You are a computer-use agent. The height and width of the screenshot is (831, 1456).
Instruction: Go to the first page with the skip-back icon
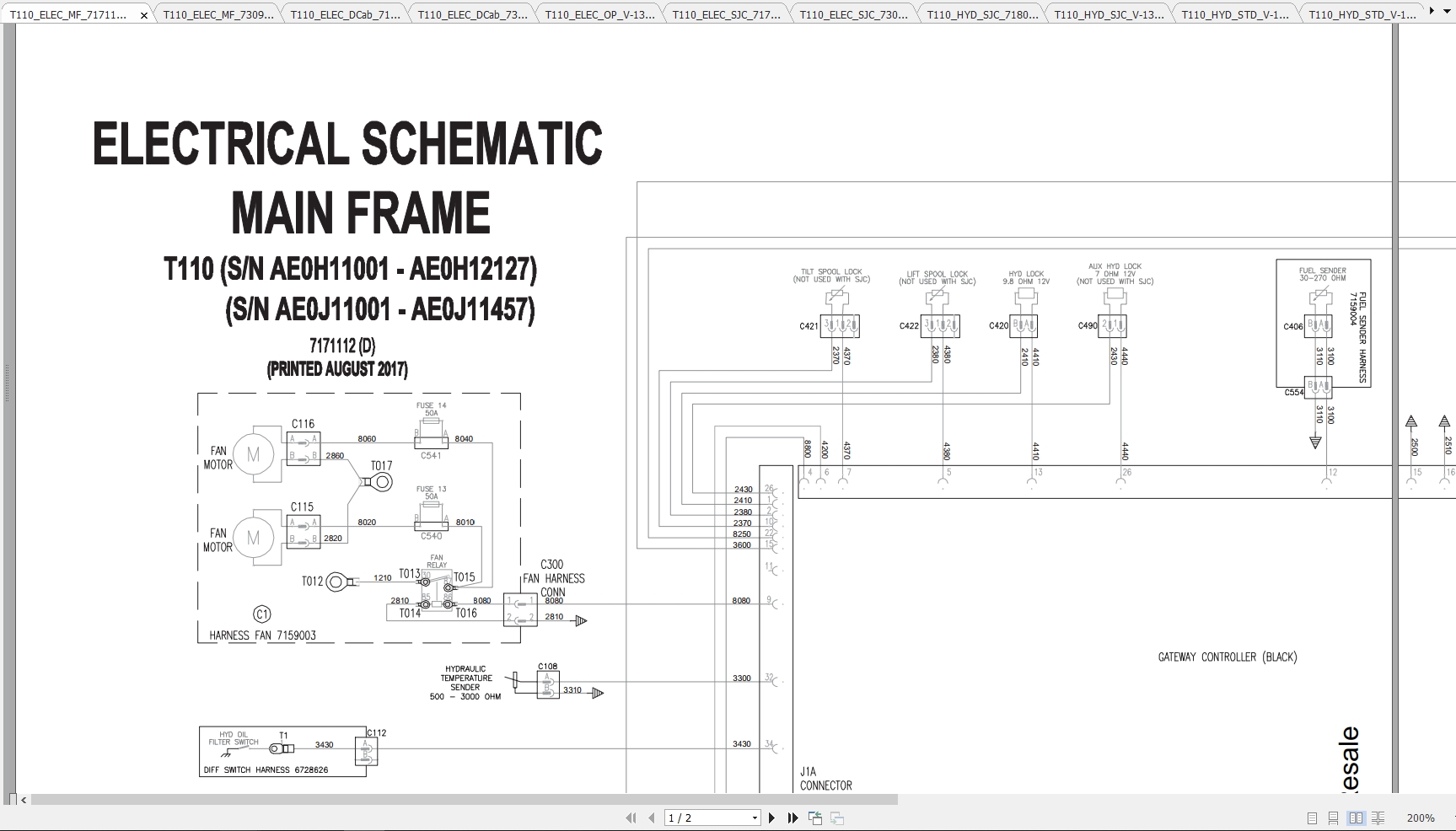click(631, 818)
